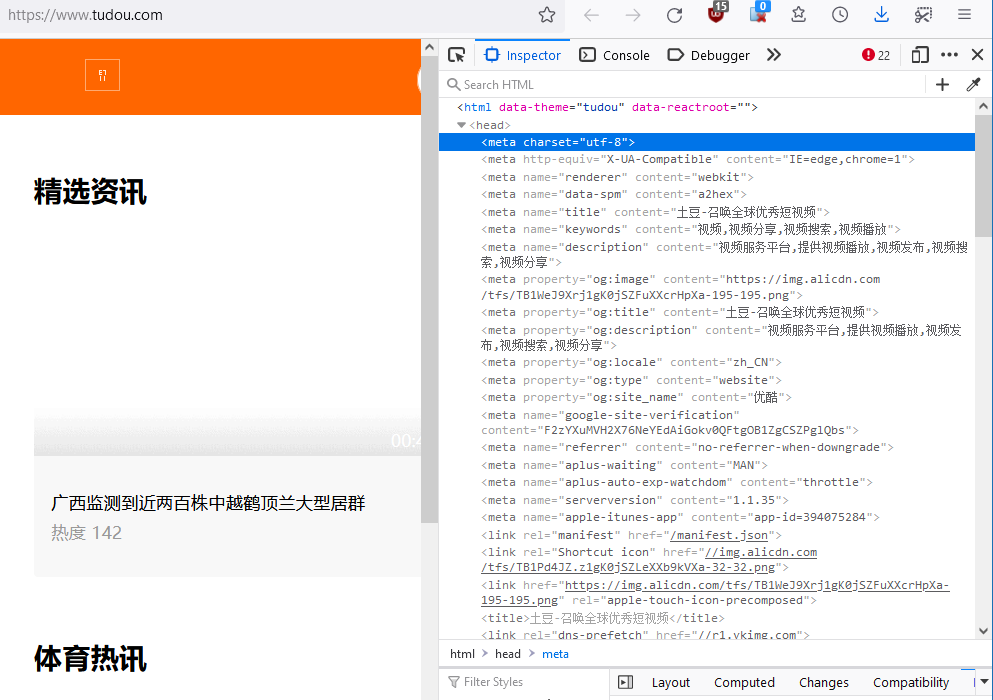Screen dimensions: 993x700
Task: Select the html data-theme tudou node
Action: (607, 107)
